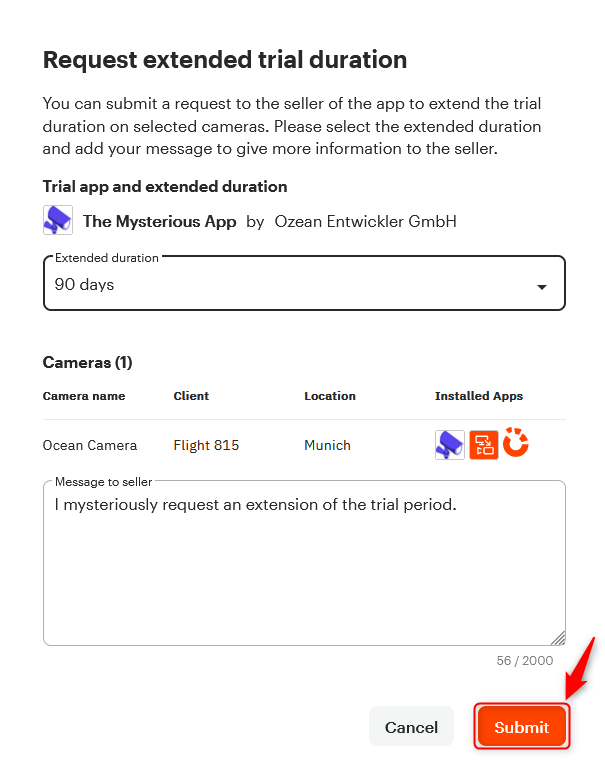Click The Mysterious App name text

click(160, 221)
